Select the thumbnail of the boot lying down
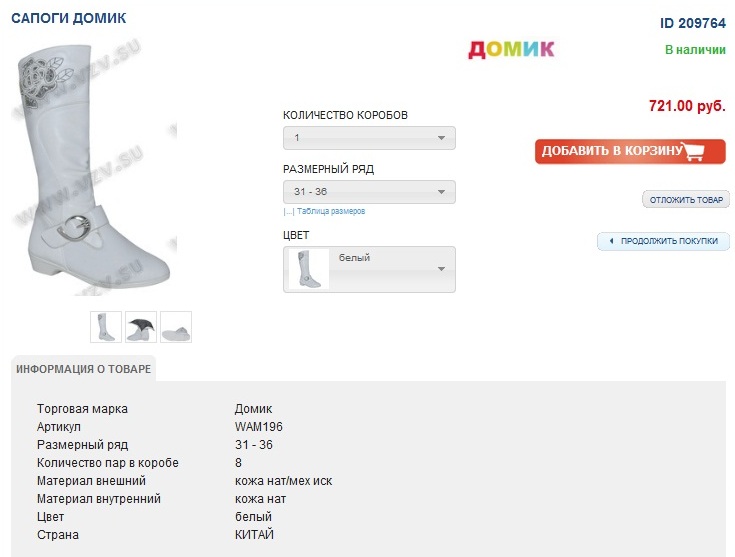Screen dimensions: 735x557 (176, 327)
